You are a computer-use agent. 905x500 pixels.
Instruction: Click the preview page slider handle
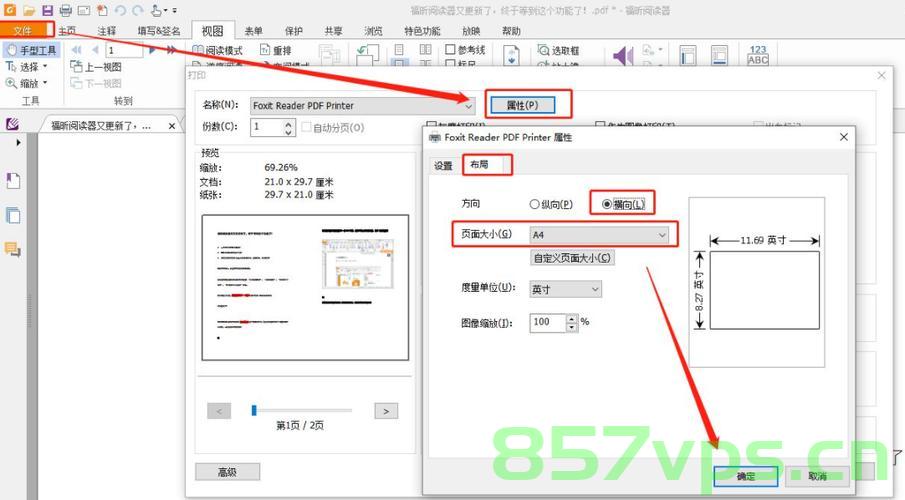coord(254,410)
